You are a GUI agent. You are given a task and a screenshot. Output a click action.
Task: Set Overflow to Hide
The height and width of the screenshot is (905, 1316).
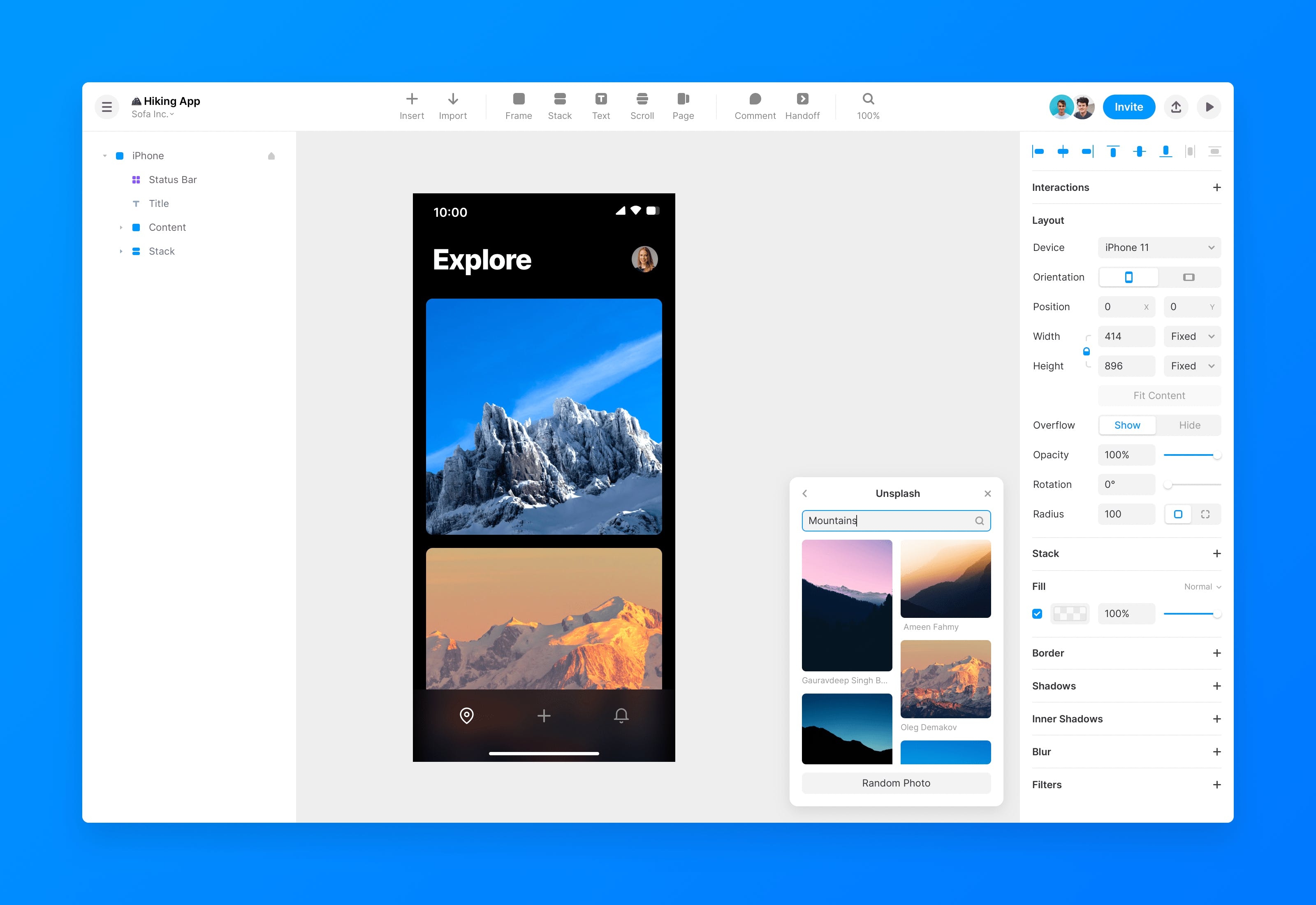coord(1190,425)
